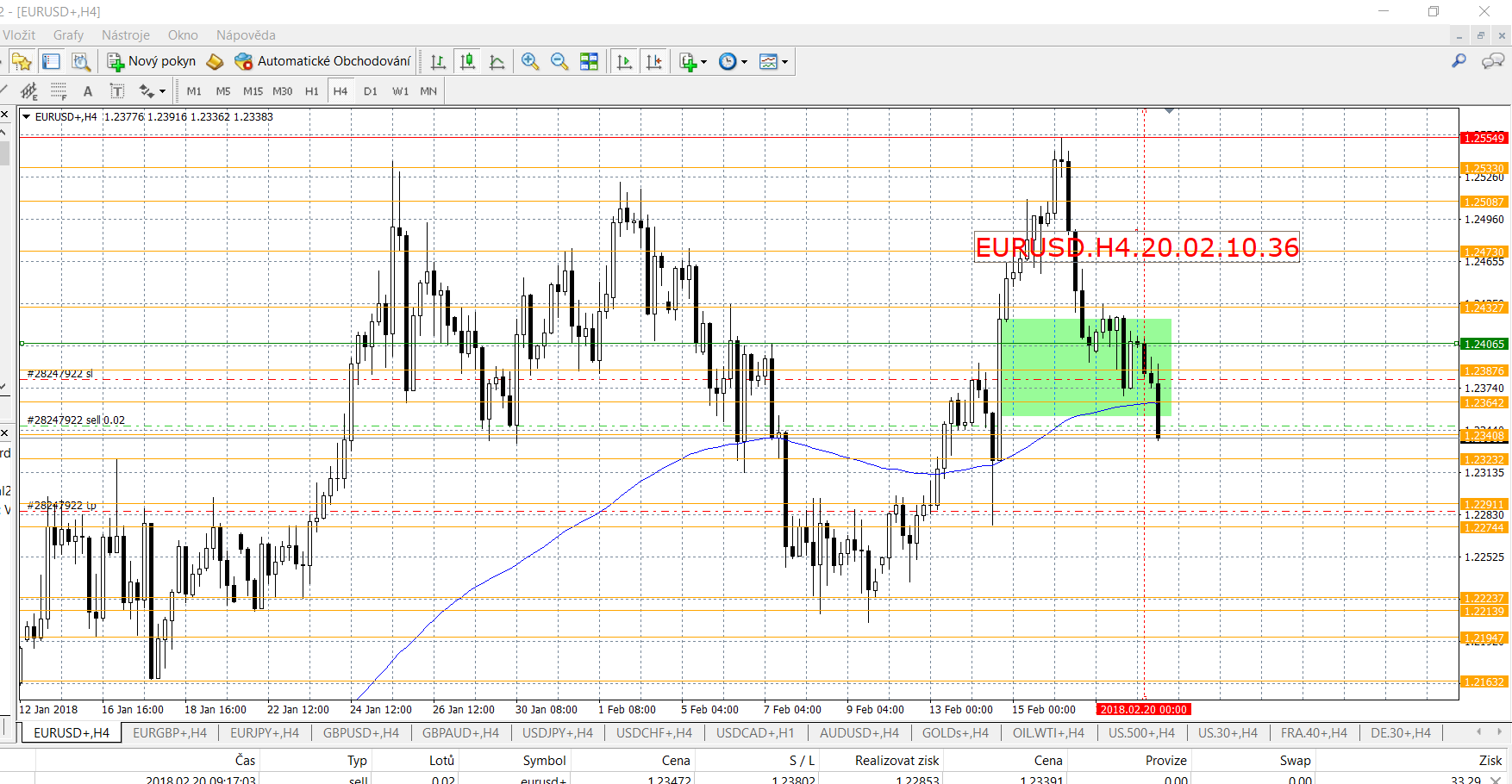Click the Symbol column header in trade table
The height and width of the screenshot is (784, 1512).
pos(544,760)
